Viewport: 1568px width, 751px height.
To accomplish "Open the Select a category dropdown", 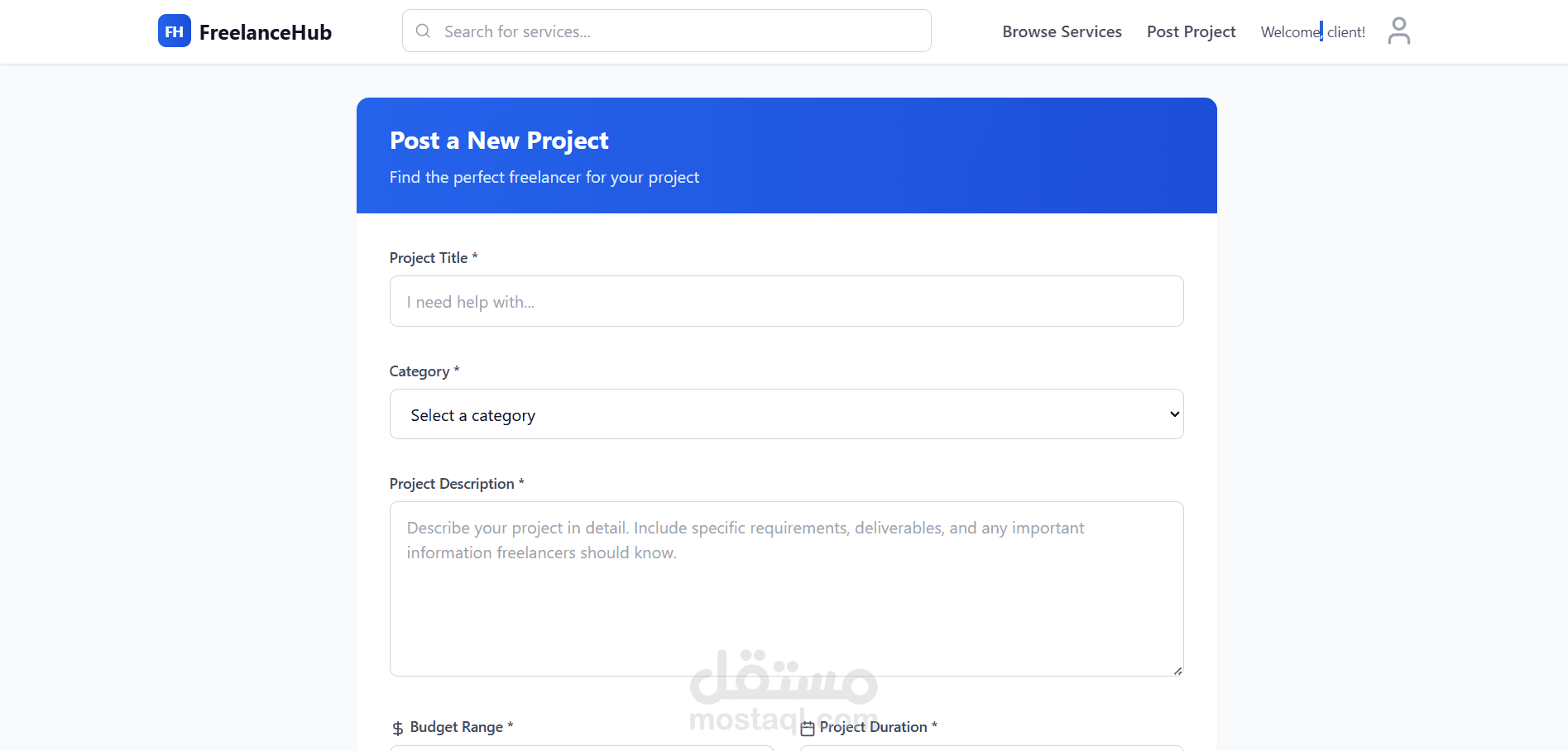I will (x=786, y=414).
